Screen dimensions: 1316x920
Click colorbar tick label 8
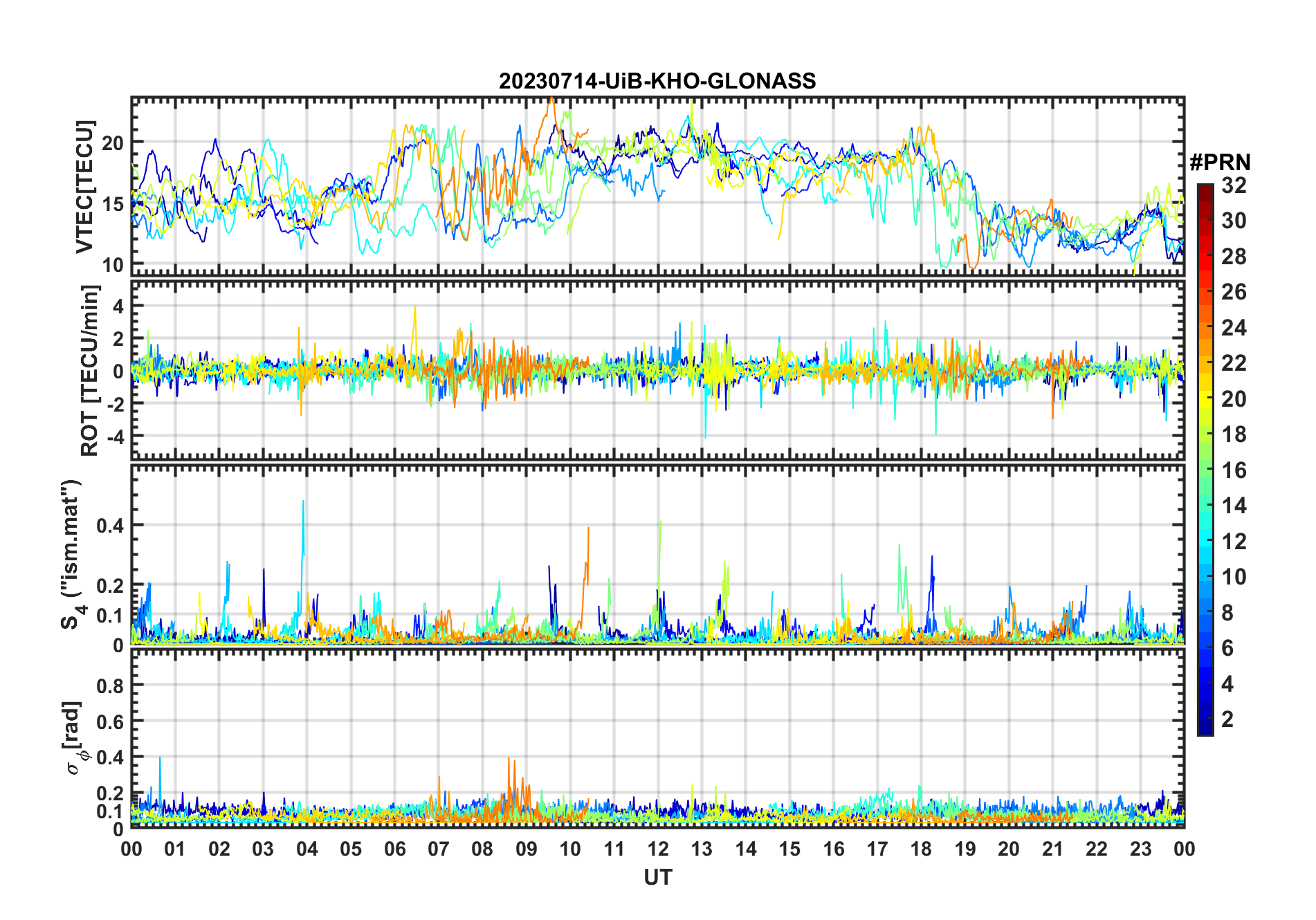pos(1227,612)
